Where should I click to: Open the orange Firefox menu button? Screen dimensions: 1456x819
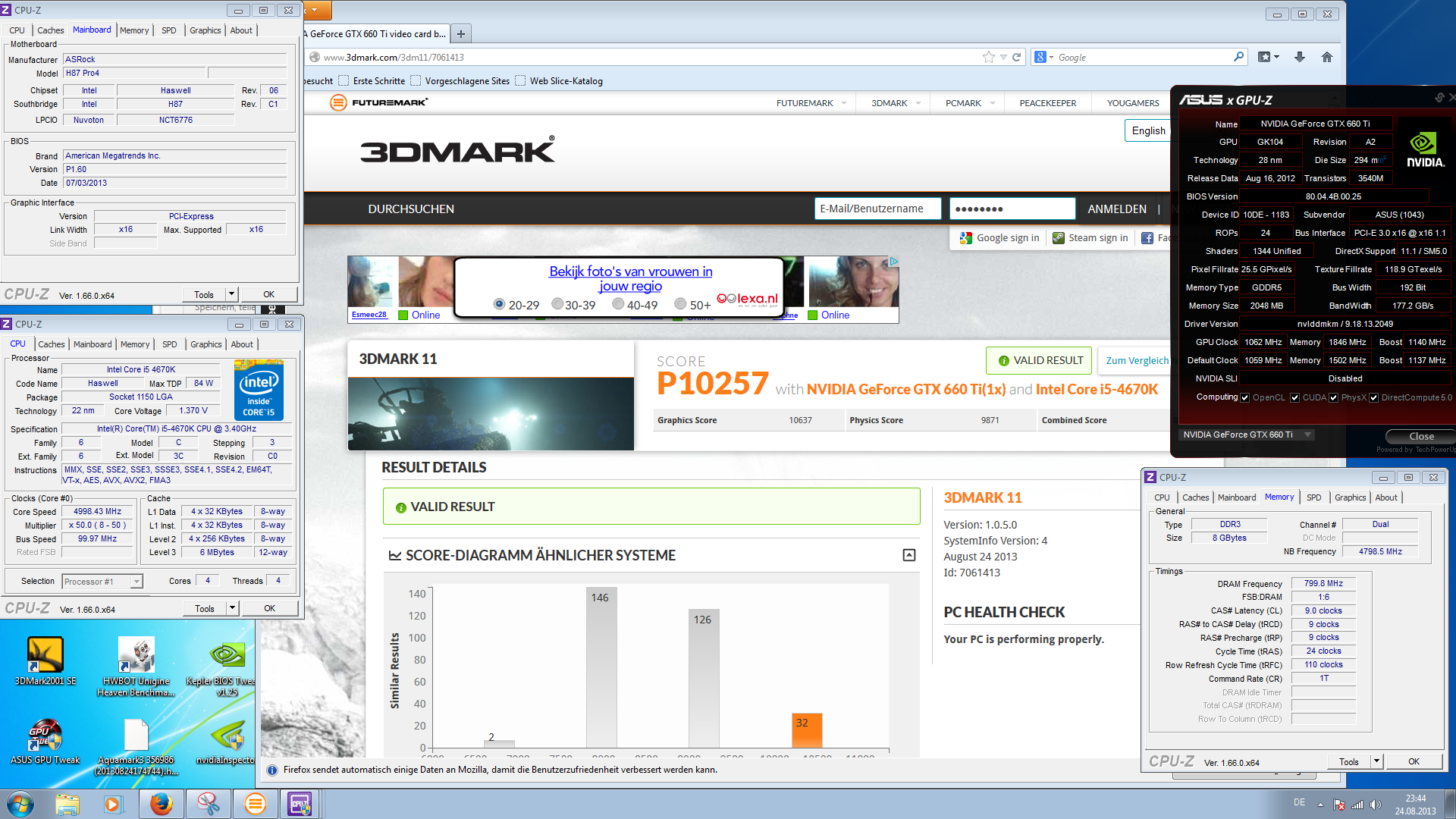coord(317,11)
